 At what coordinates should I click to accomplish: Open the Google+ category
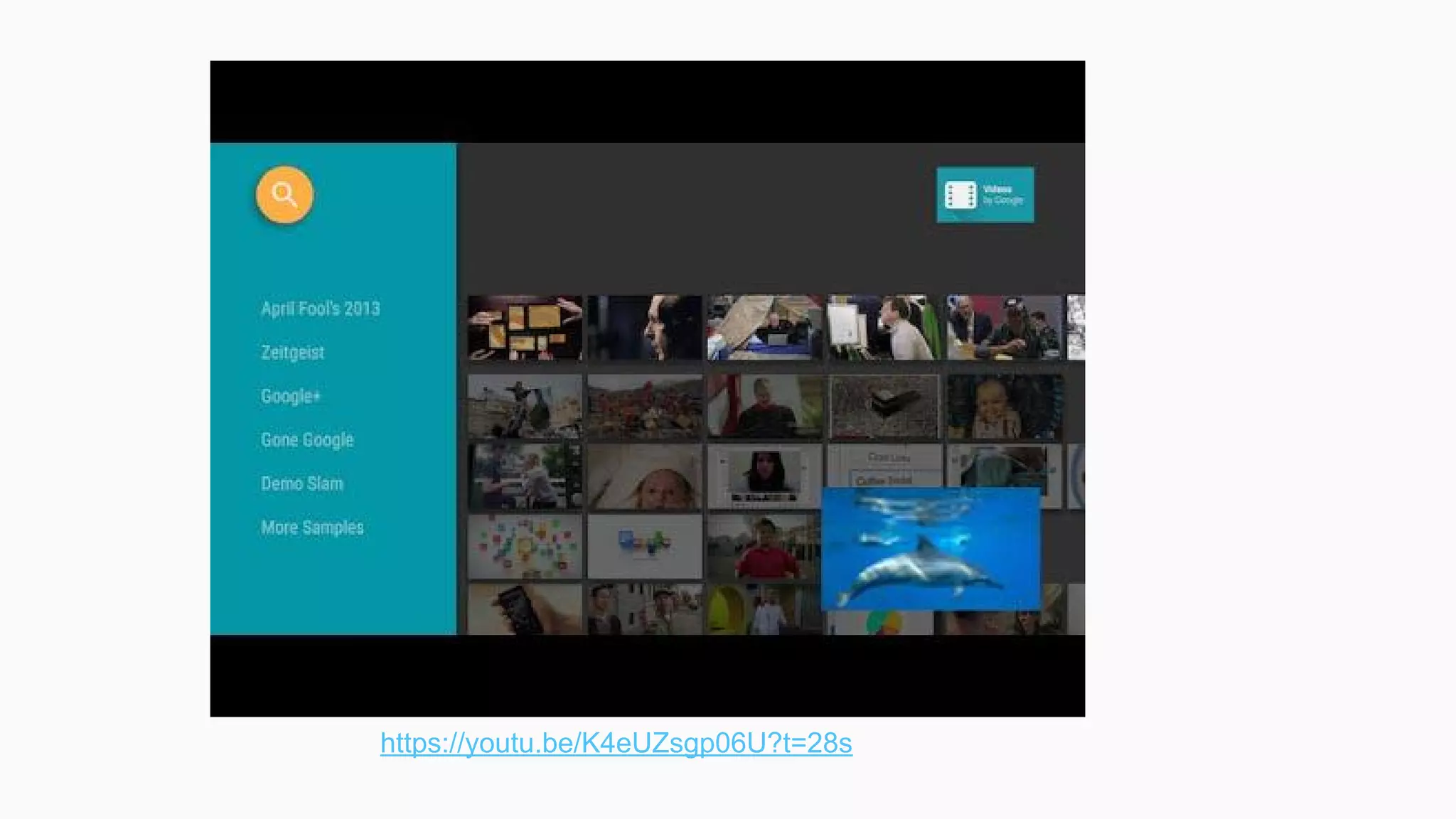tap(290, 396)
